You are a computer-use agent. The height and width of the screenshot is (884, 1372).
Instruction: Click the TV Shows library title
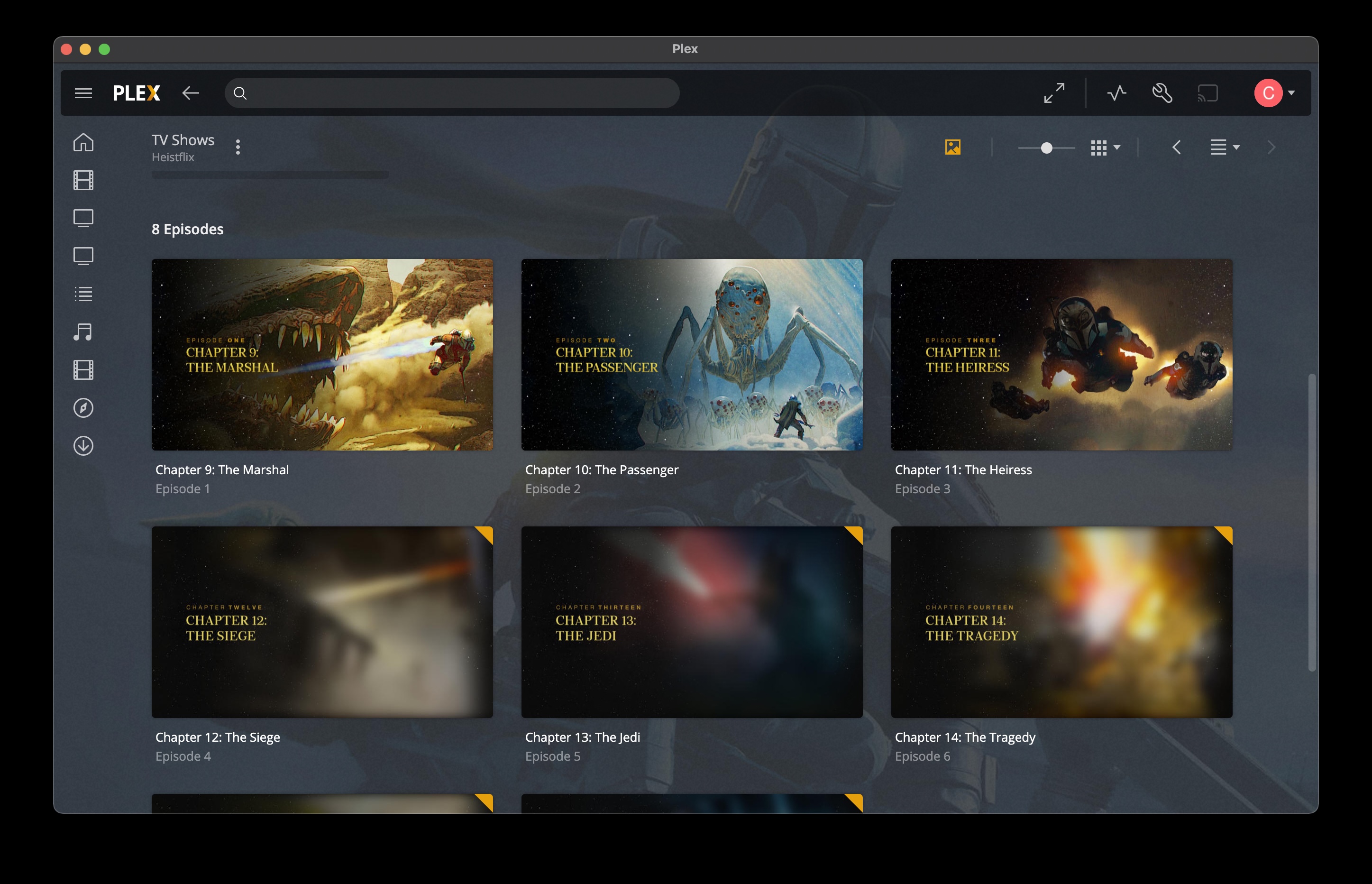183,140
